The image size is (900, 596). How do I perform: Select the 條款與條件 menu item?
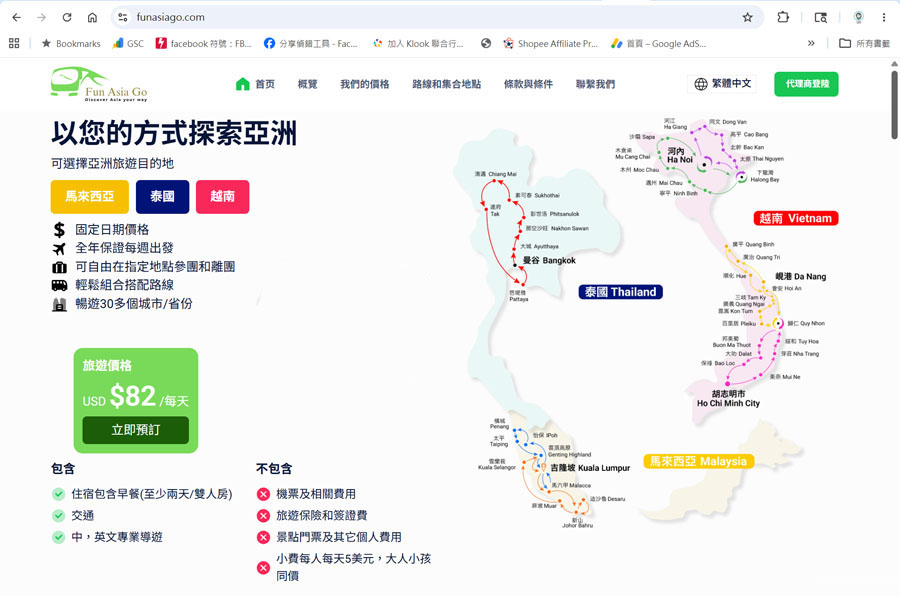point(528,84)
